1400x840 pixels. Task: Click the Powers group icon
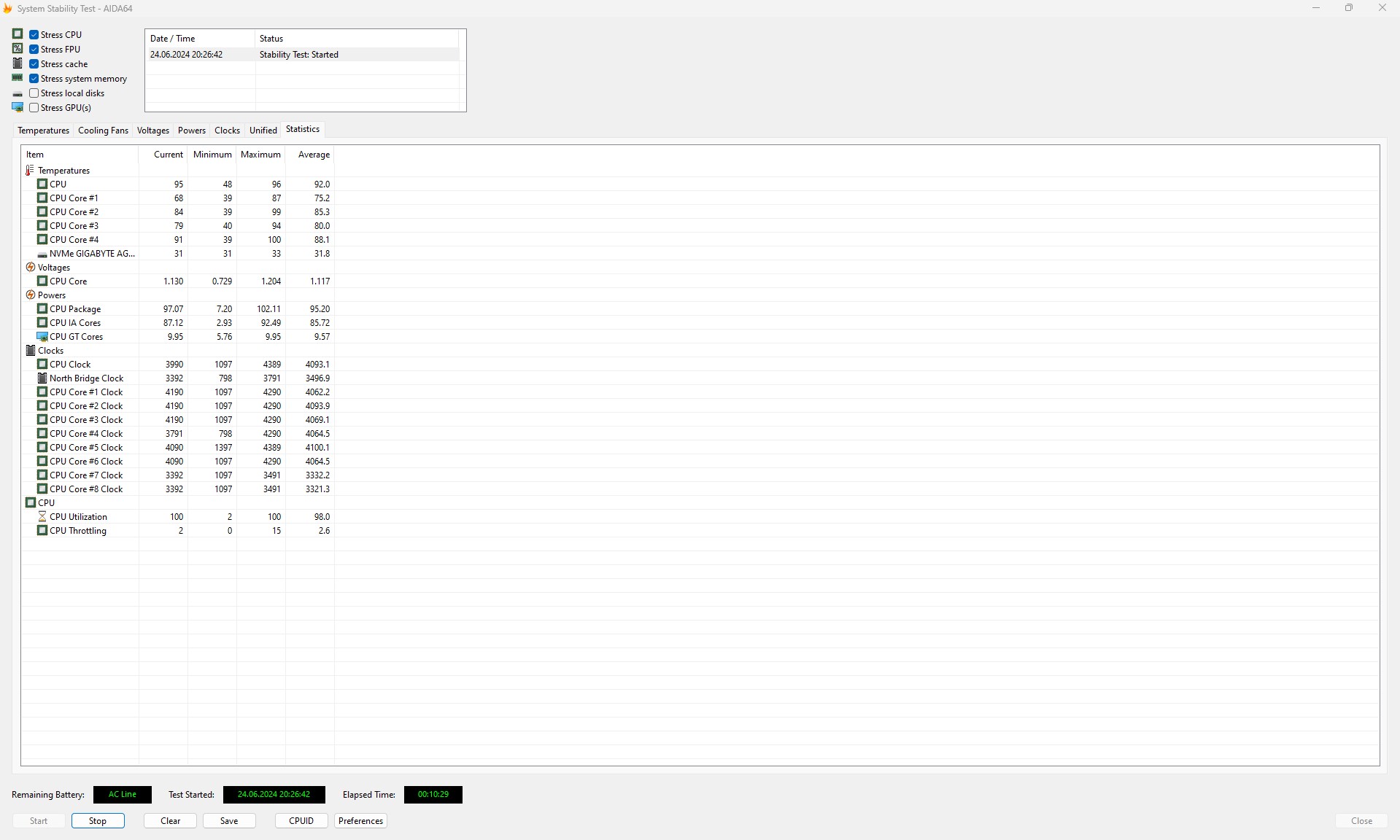click(31, 295)
